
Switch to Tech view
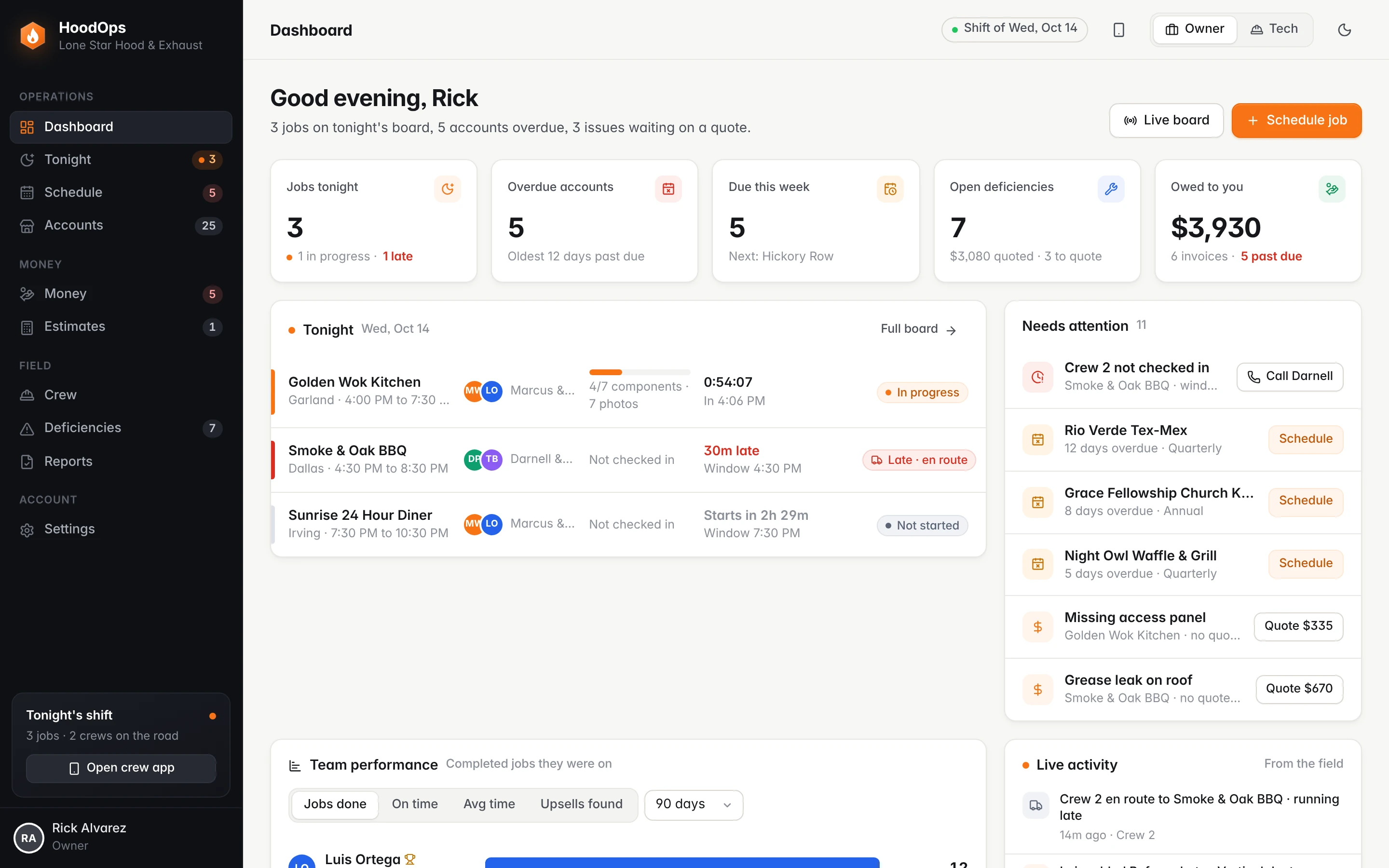pos(1274,29)
